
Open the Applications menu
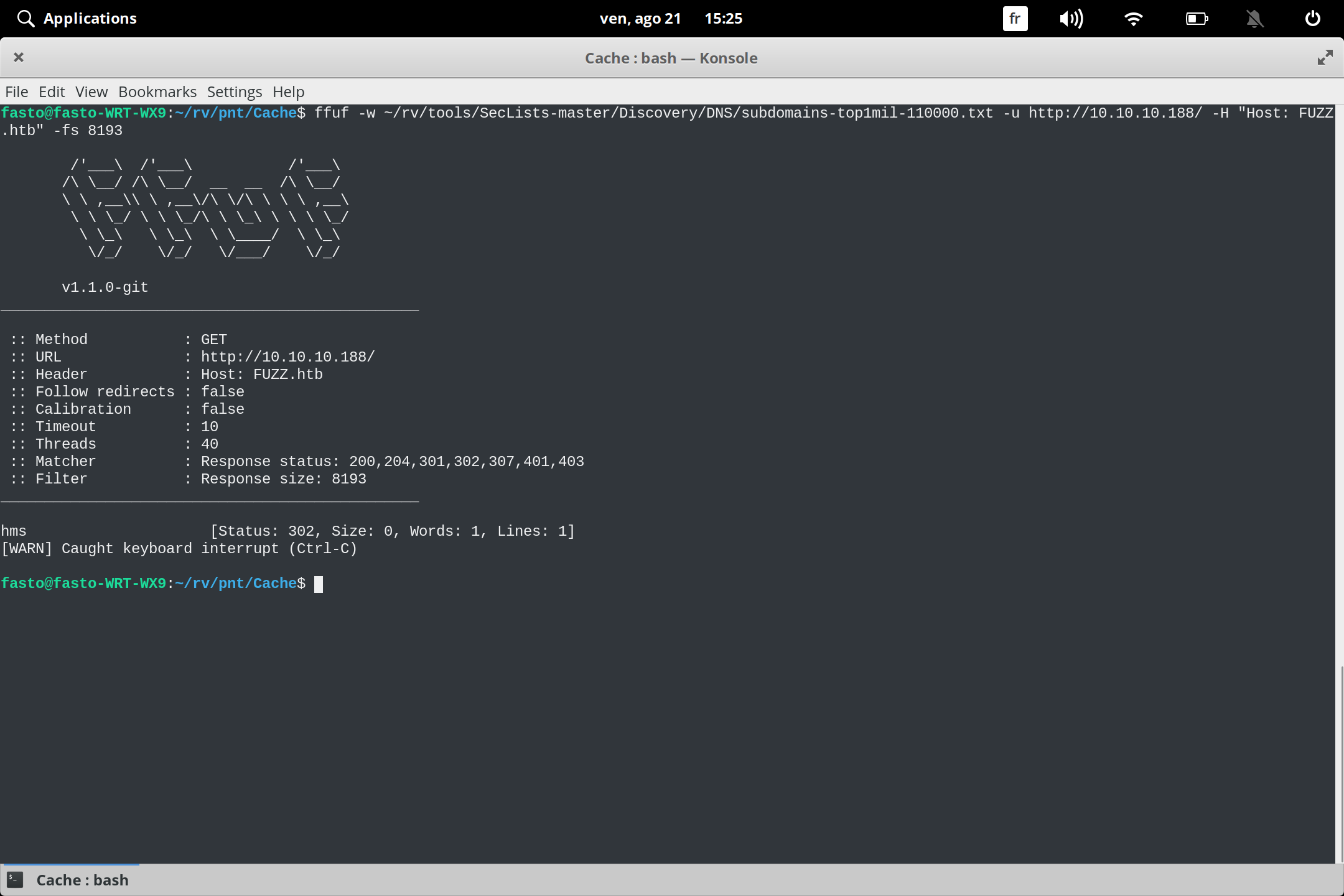coord(90,18)
